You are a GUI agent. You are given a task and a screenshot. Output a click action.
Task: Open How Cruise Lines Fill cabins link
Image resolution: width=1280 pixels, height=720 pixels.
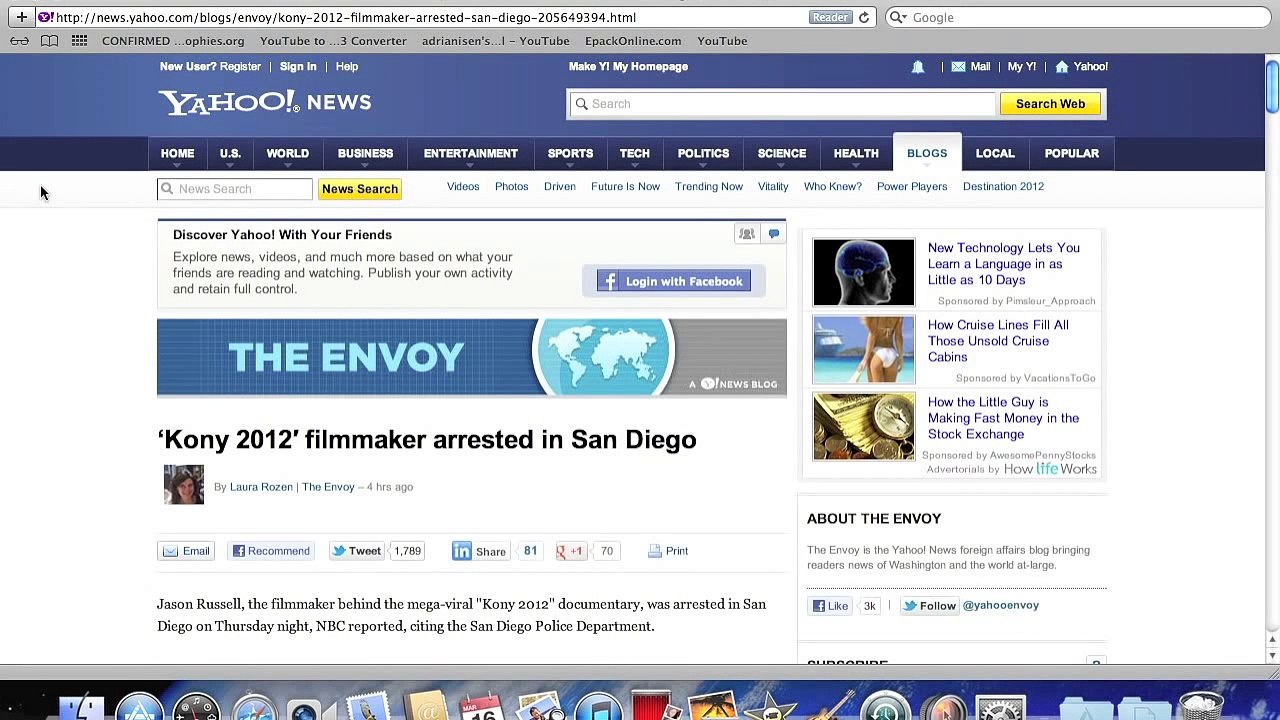998,341
